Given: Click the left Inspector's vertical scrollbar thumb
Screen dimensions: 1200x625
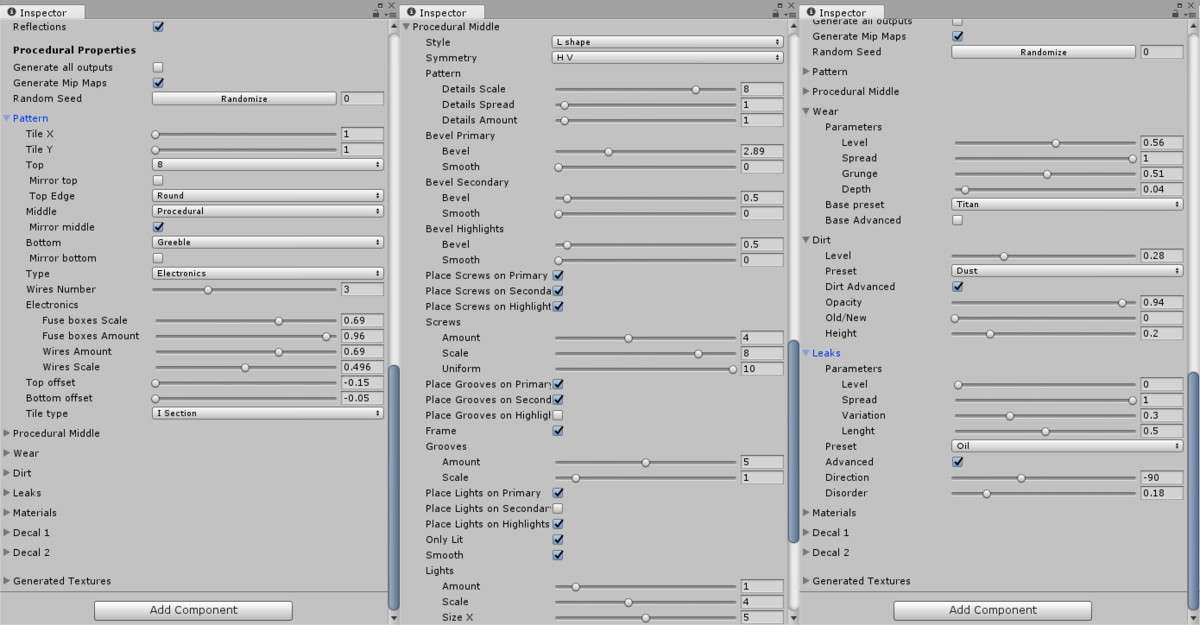Looking at the screenshot, I should [393, 487].
